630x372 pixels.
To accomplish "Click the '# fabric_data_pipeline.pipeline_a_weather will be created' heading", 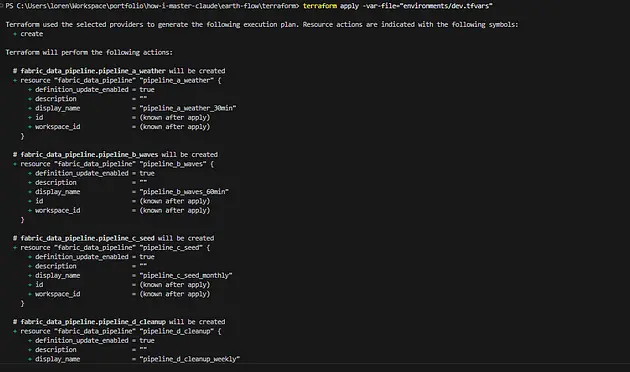I will coord(119,71).
